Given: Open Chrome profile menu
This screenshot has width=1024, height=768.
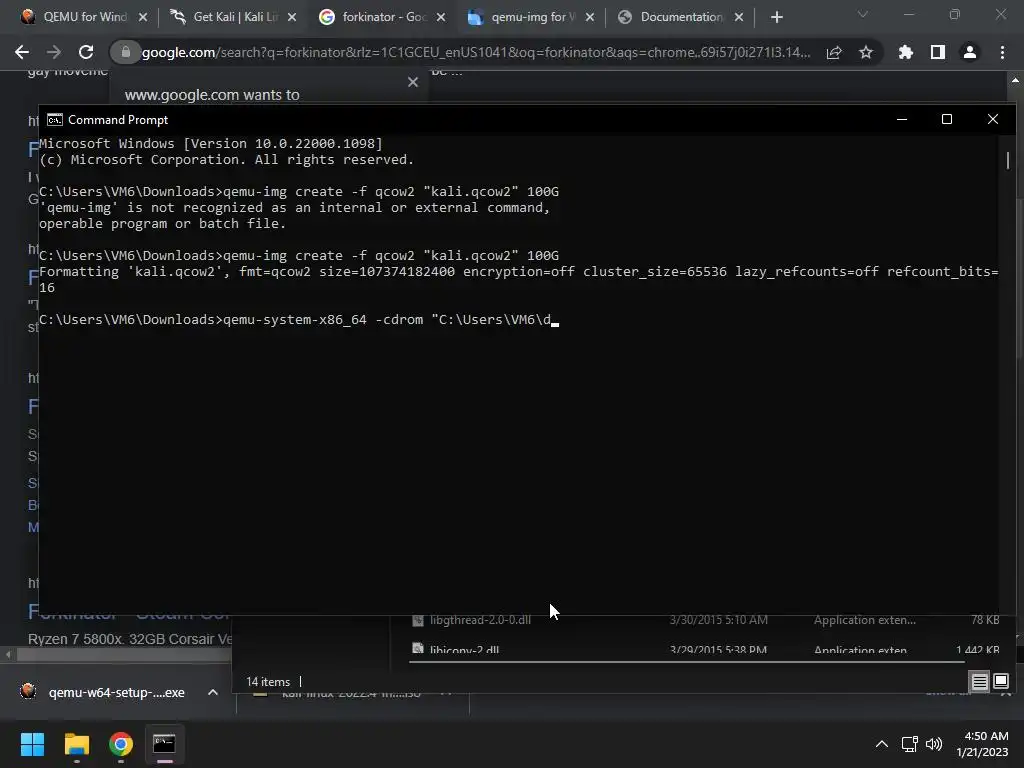Looking at the screenshot, I should click(x=970, y=52).
